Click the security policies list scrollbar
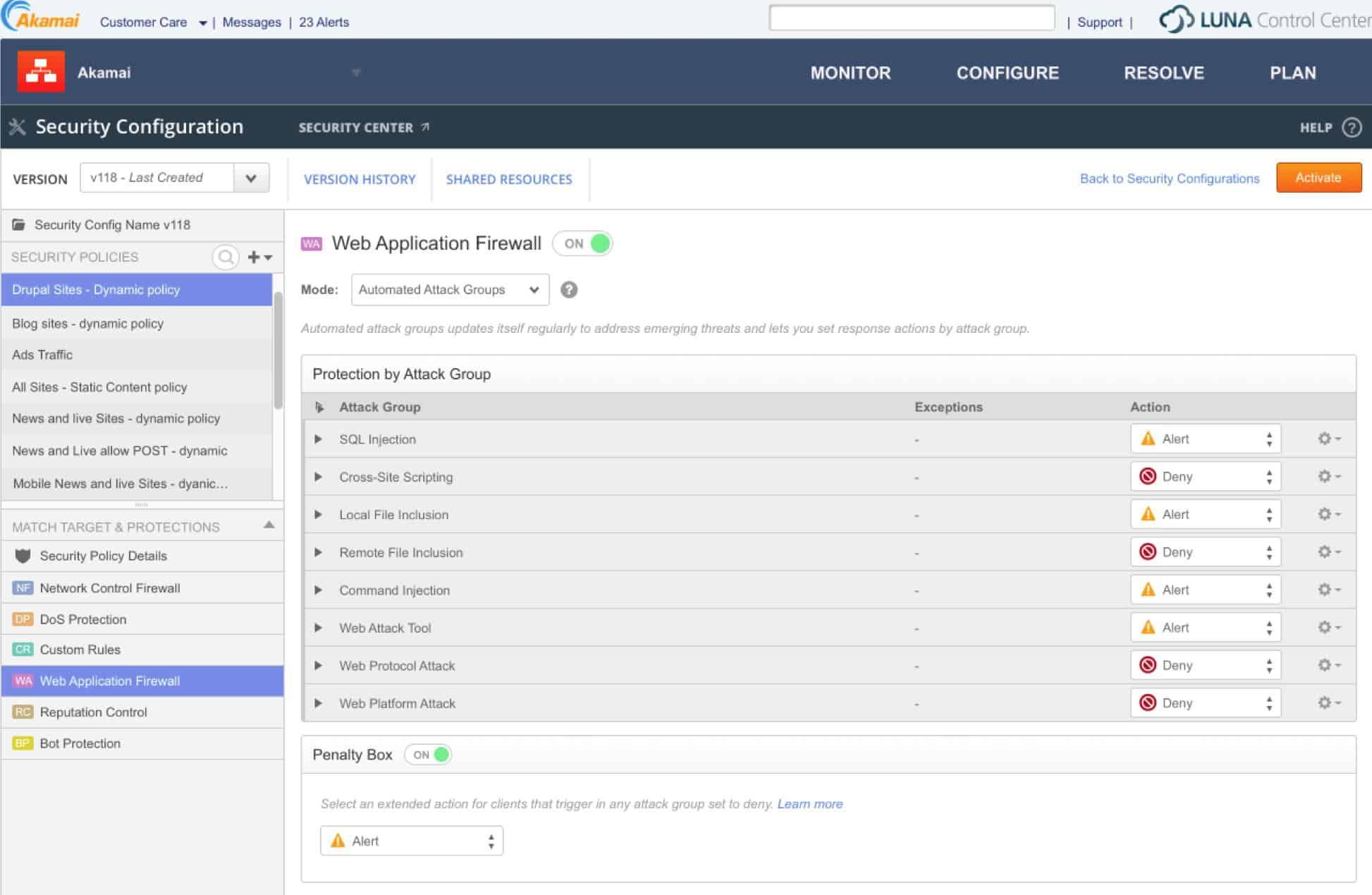This screenshot has width=1372, height=895. pyautogui.click(x=278, y=350)
